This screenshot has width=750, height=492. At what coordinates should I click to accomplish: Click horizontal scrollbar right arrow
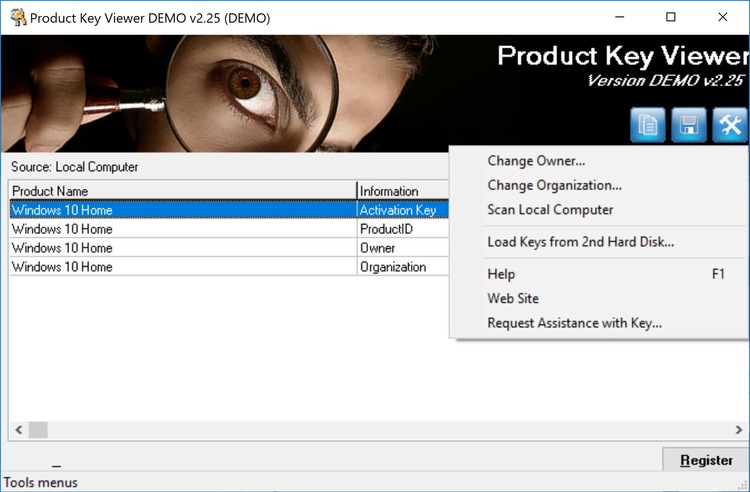point(739,429)
